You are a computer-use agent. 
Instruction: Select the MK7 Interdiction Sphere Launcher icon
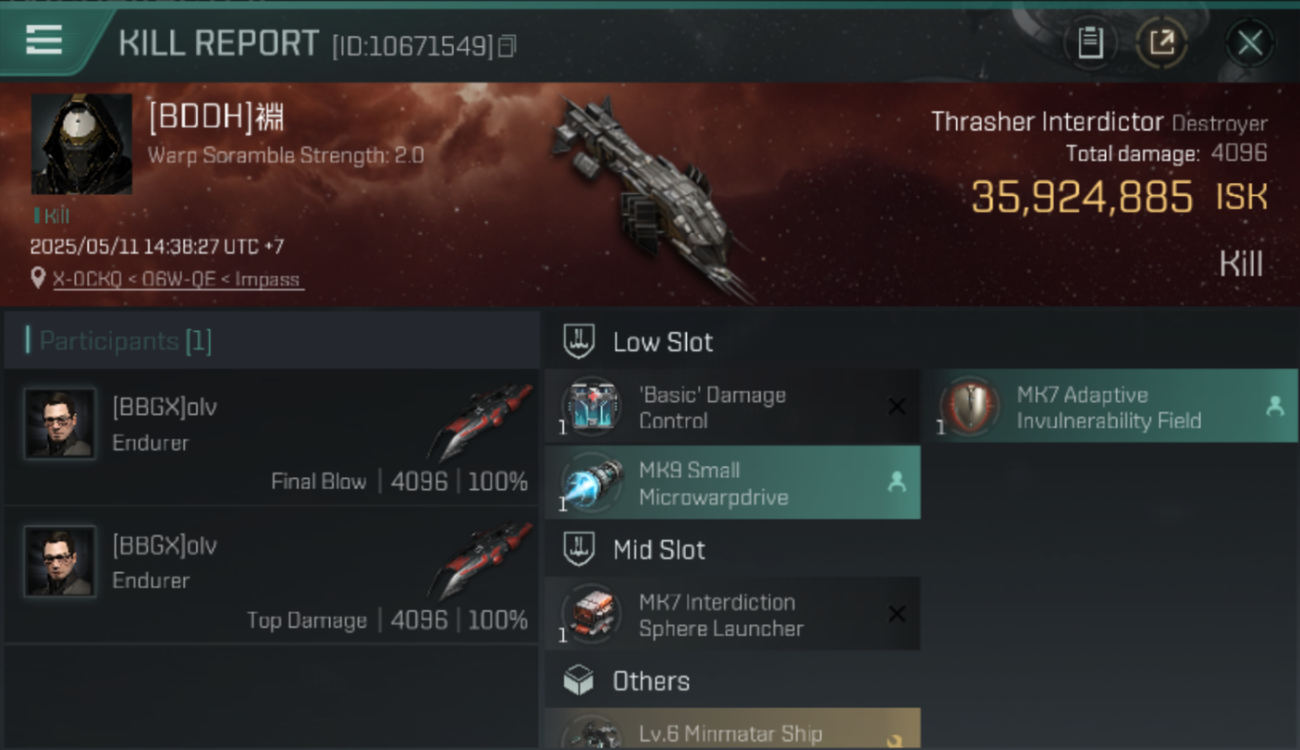click(591, 614)
